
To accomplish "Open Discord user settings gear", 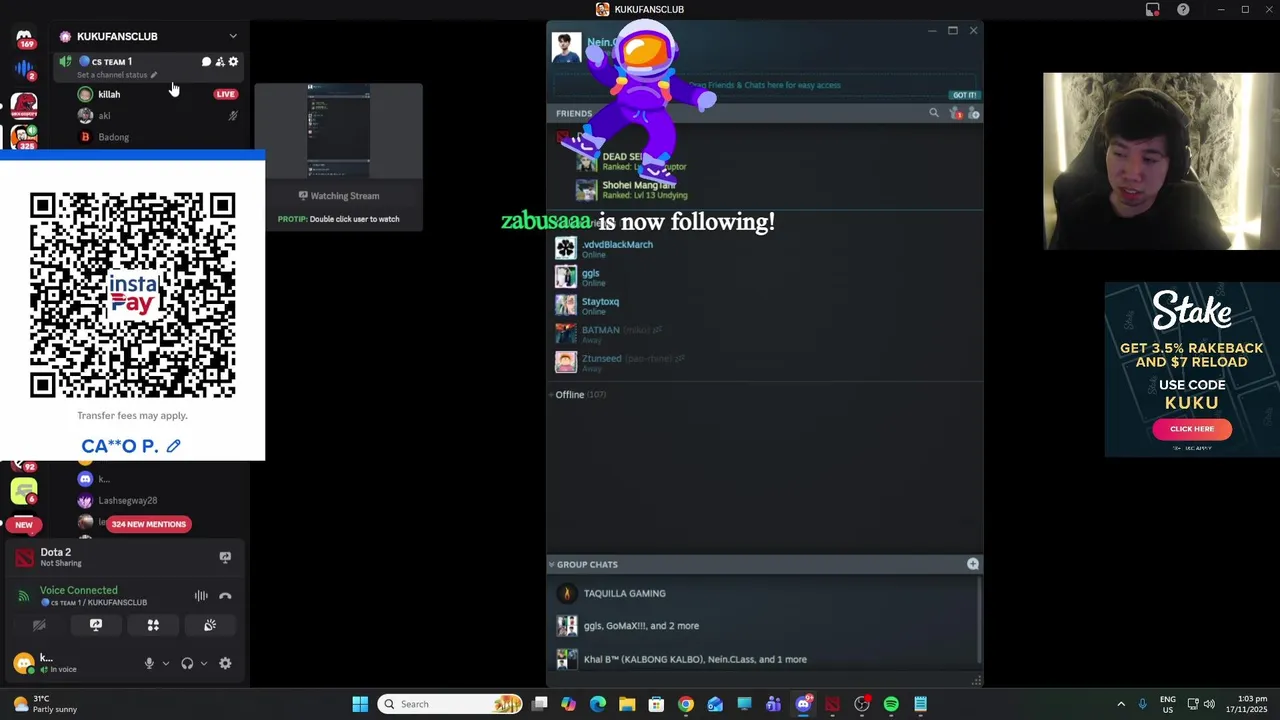I will pyautogui.click(x=225, y=663).
